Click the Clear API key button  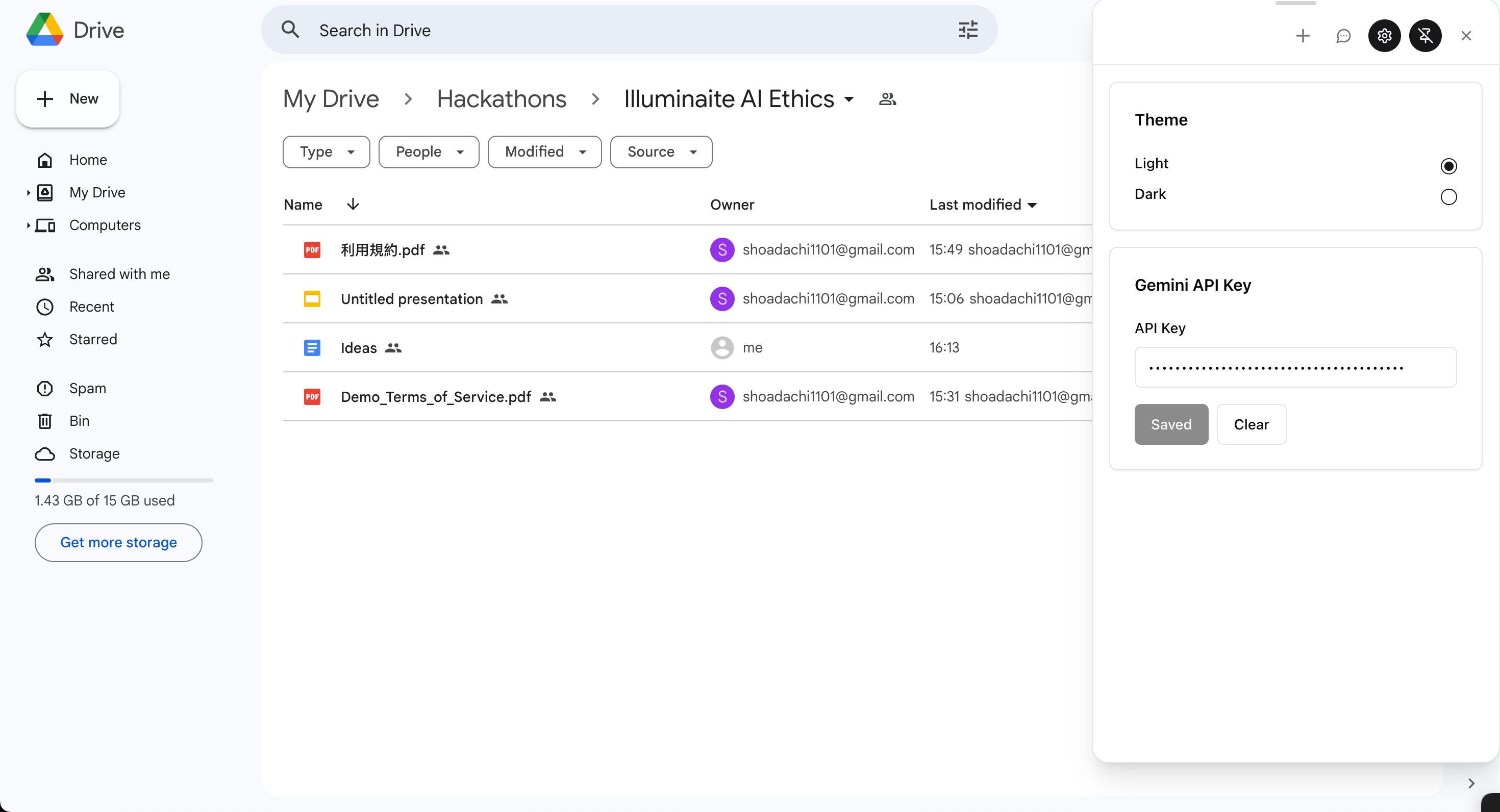click(1251, 424)
